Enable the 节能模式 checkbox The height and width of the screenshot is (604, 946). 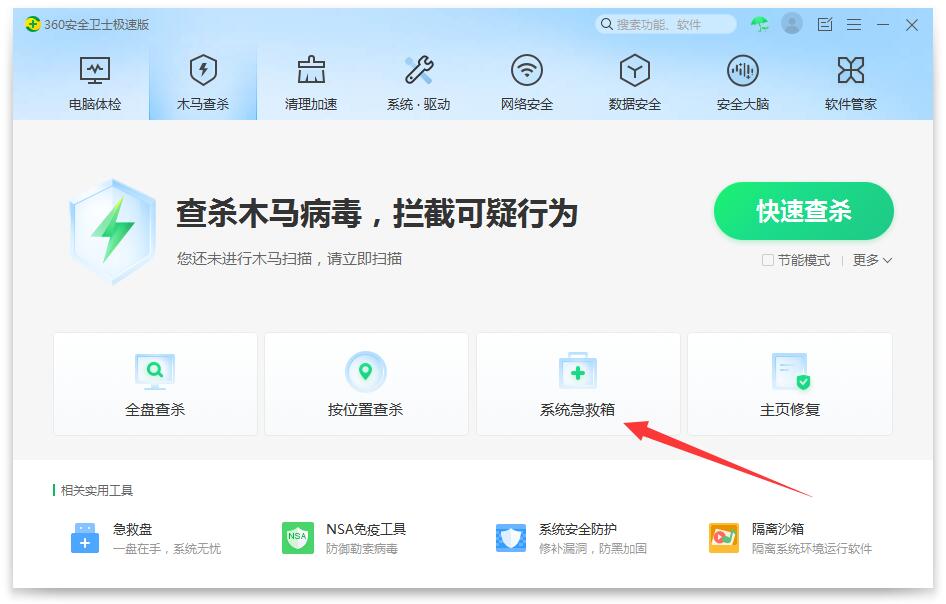[x=767, y=260]
